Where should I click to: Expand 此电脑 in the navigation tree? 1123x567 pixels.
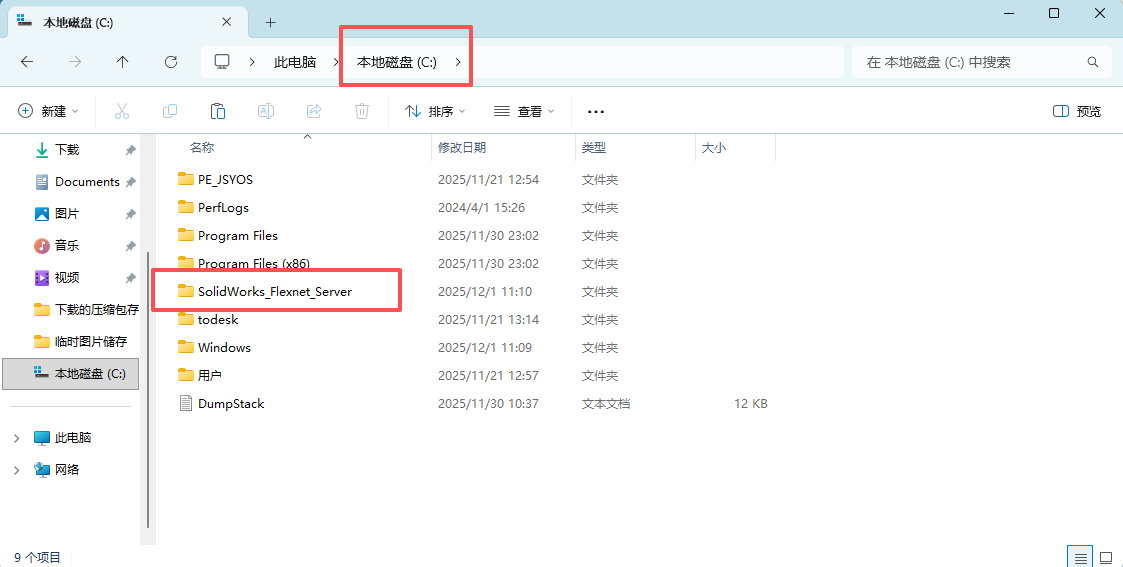click(x=16, y=437)
